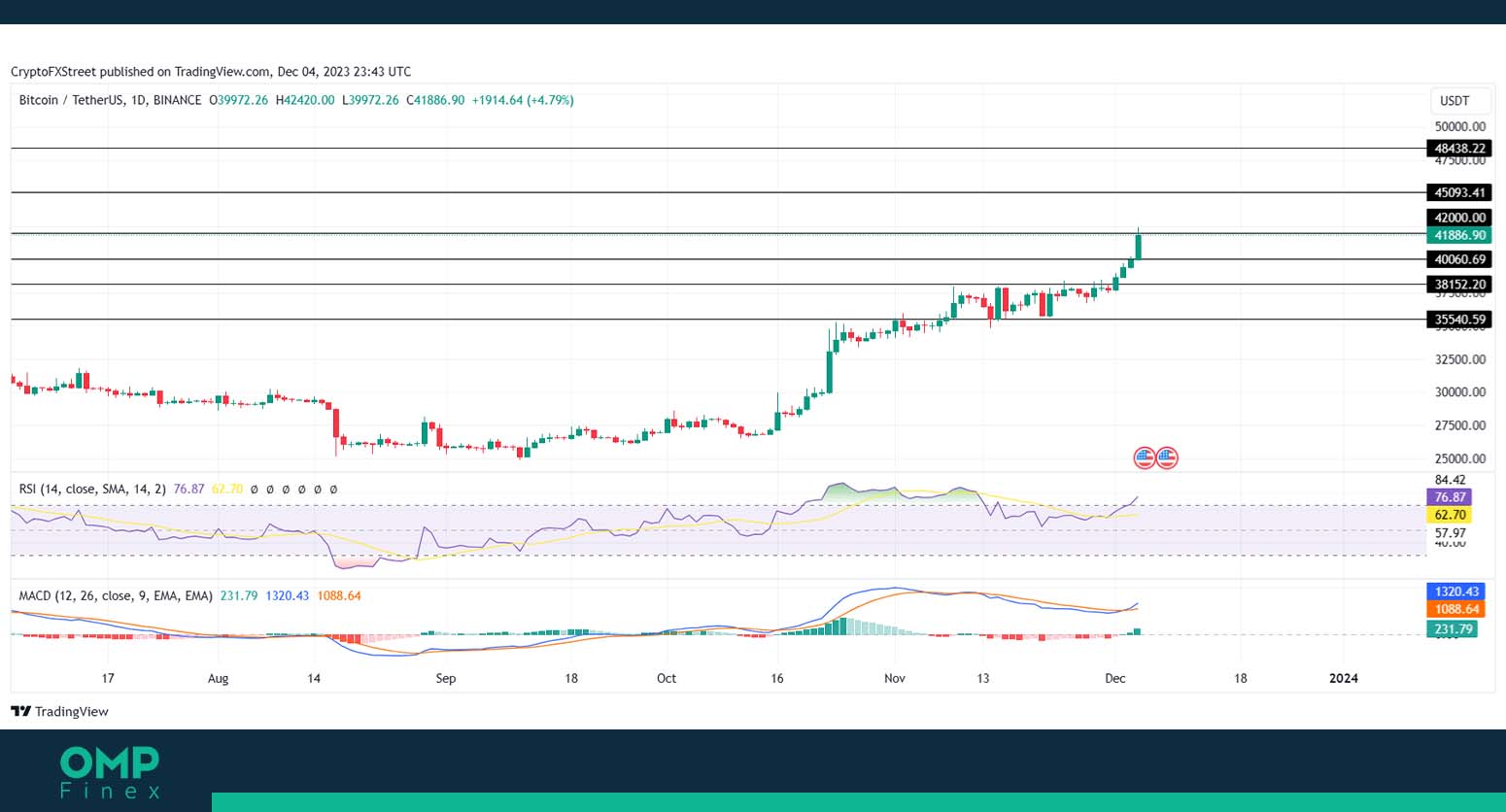Click the blue 1320.43 MACD legend value
This screenshot has height=812, width=1506.
click(287, 595)
